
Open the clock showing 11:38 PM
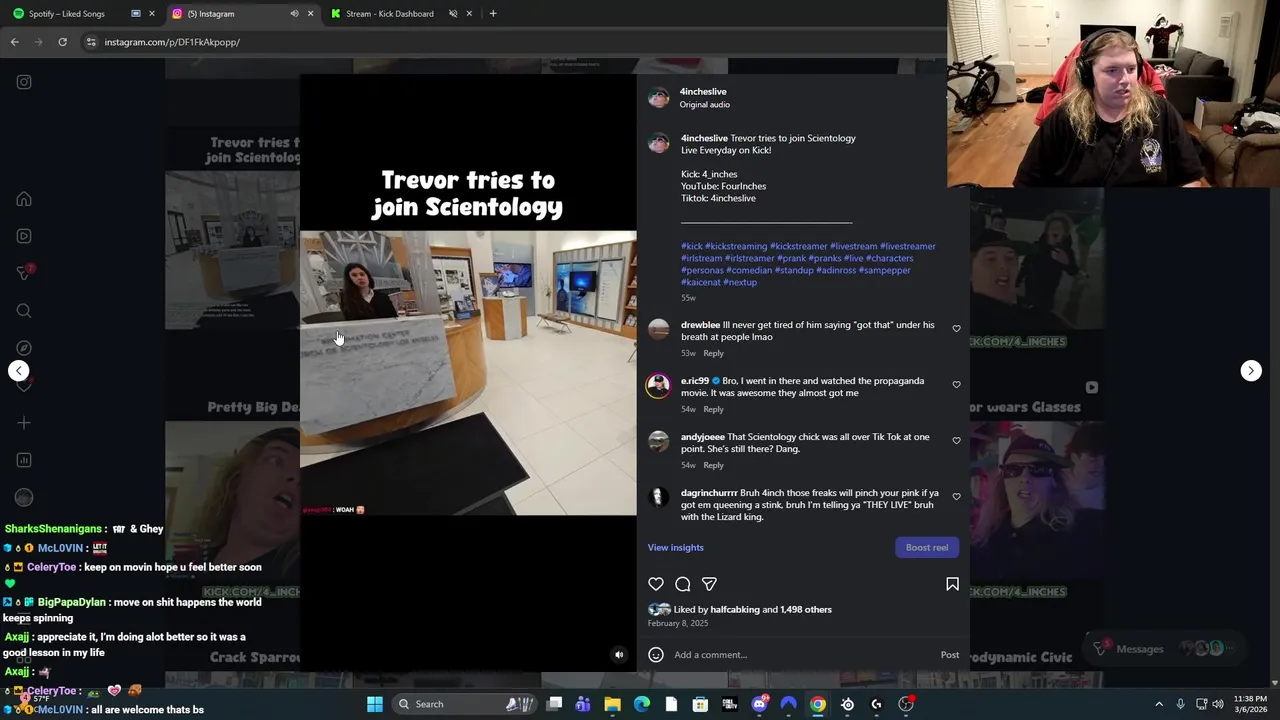pyautogui.click(x=1250, y=704)
